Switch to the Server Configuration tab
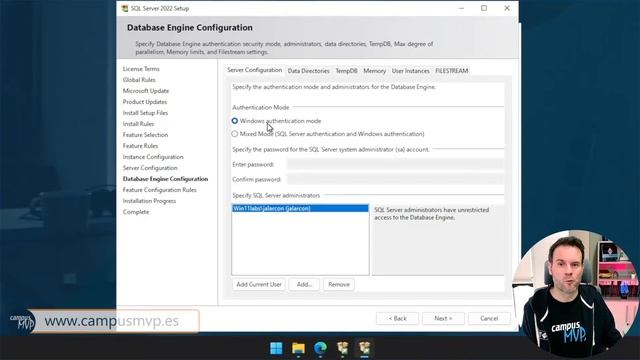 tap(254, 70)
